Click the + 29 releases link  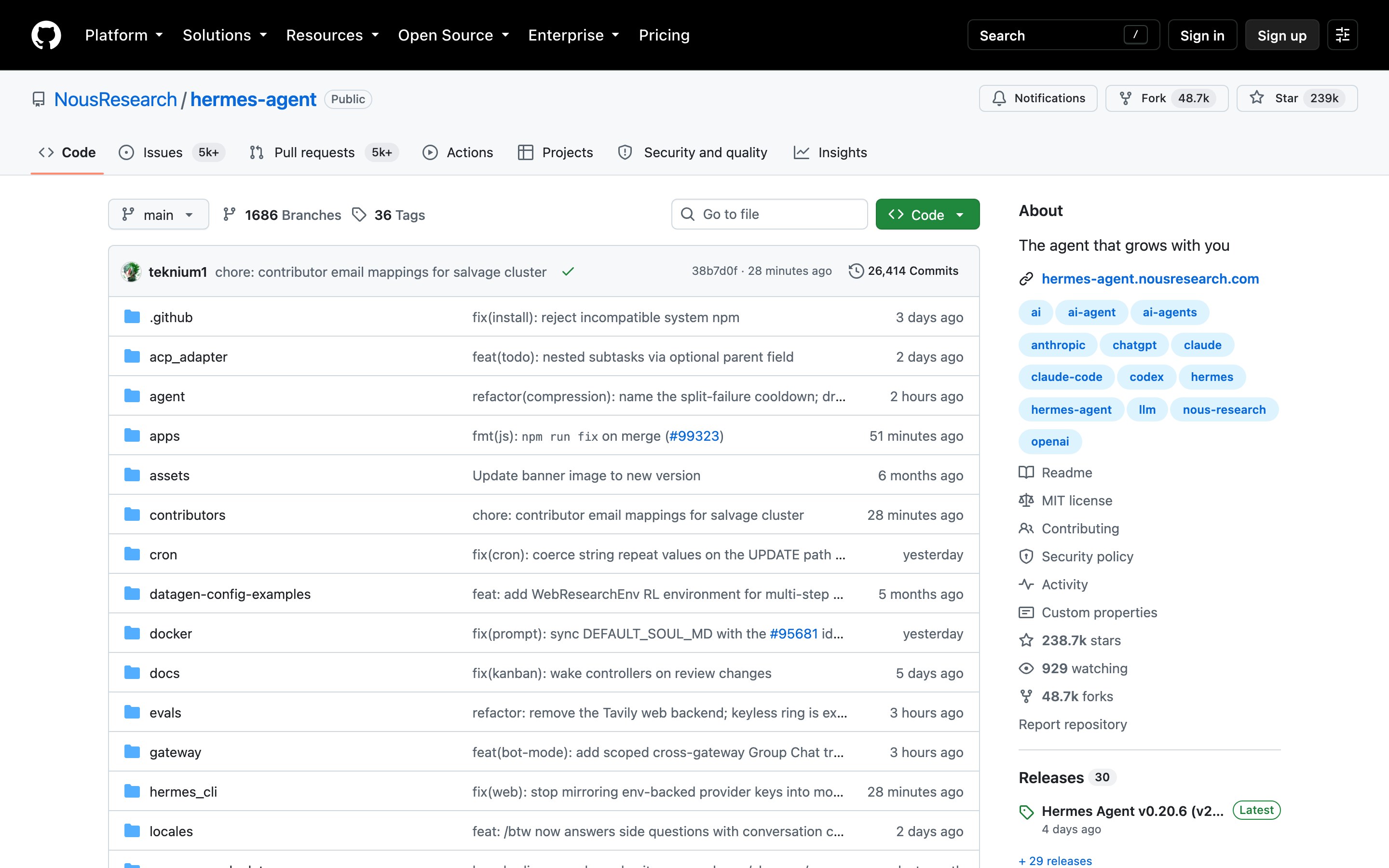pyautogui.click(x=1055, y=861)
